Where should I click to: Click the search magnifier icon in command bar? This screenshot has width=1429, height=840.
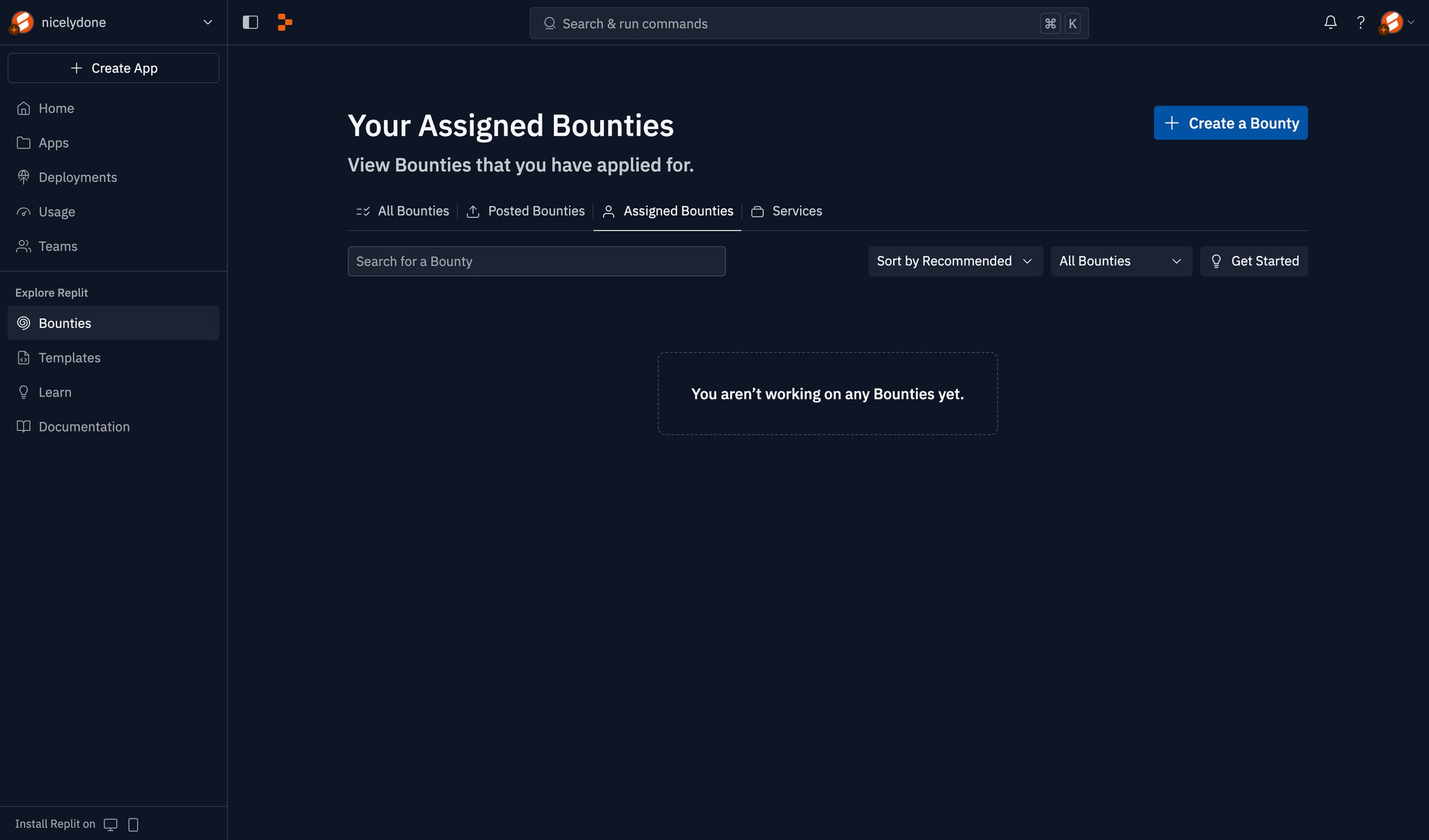click(550, 23)
